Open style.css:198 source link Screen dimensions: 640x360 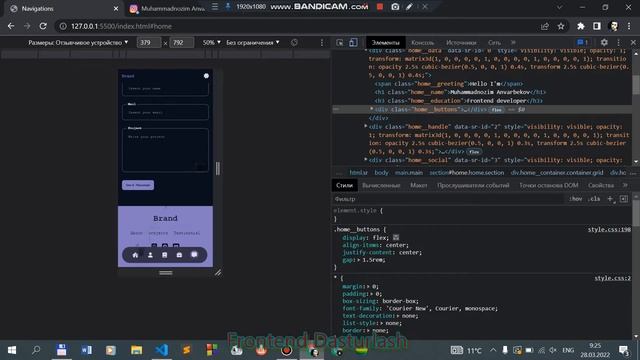point(609,230)
